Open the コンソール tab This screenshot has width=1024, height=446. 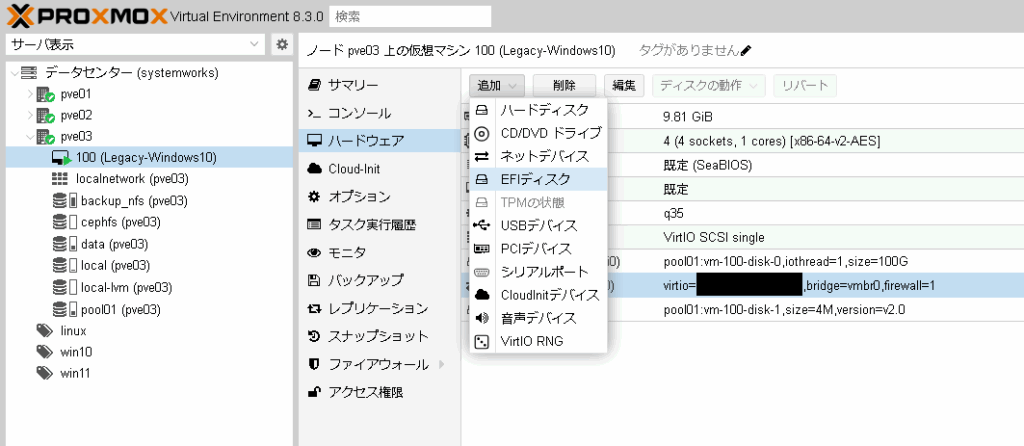379,113
